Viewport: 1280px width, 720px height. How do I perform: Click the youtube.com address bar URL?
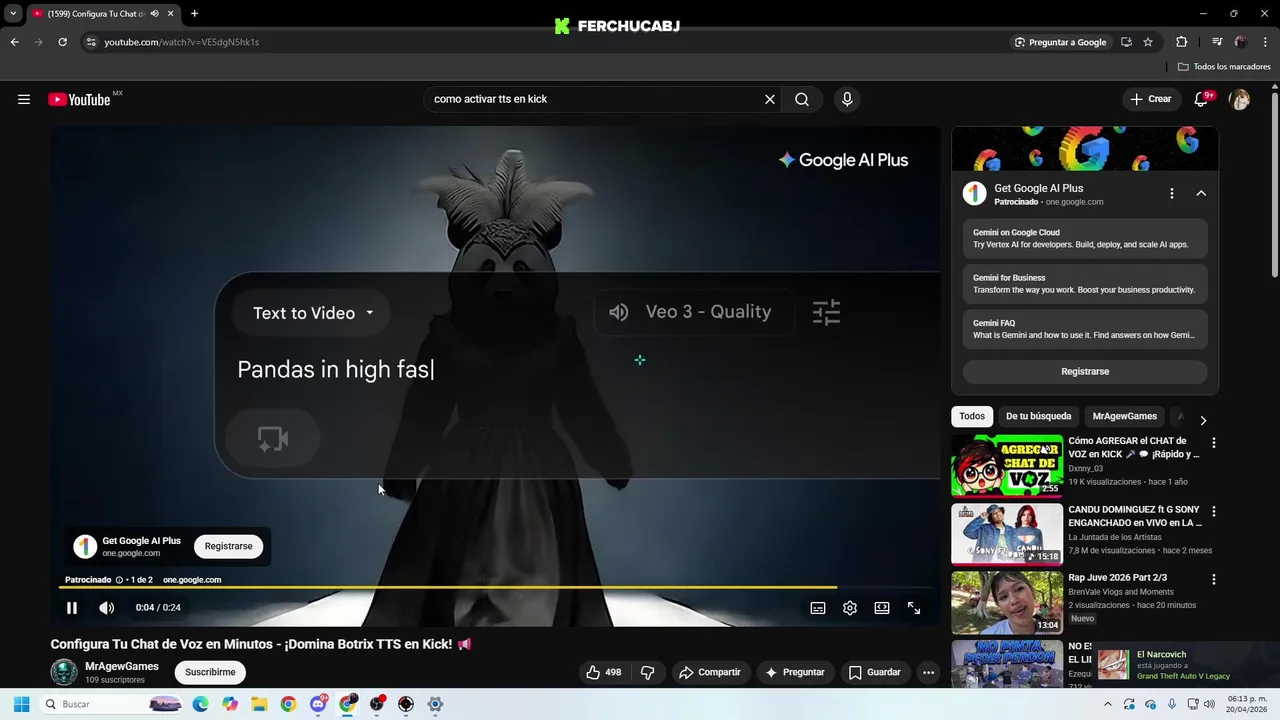[x=181, y=42]
